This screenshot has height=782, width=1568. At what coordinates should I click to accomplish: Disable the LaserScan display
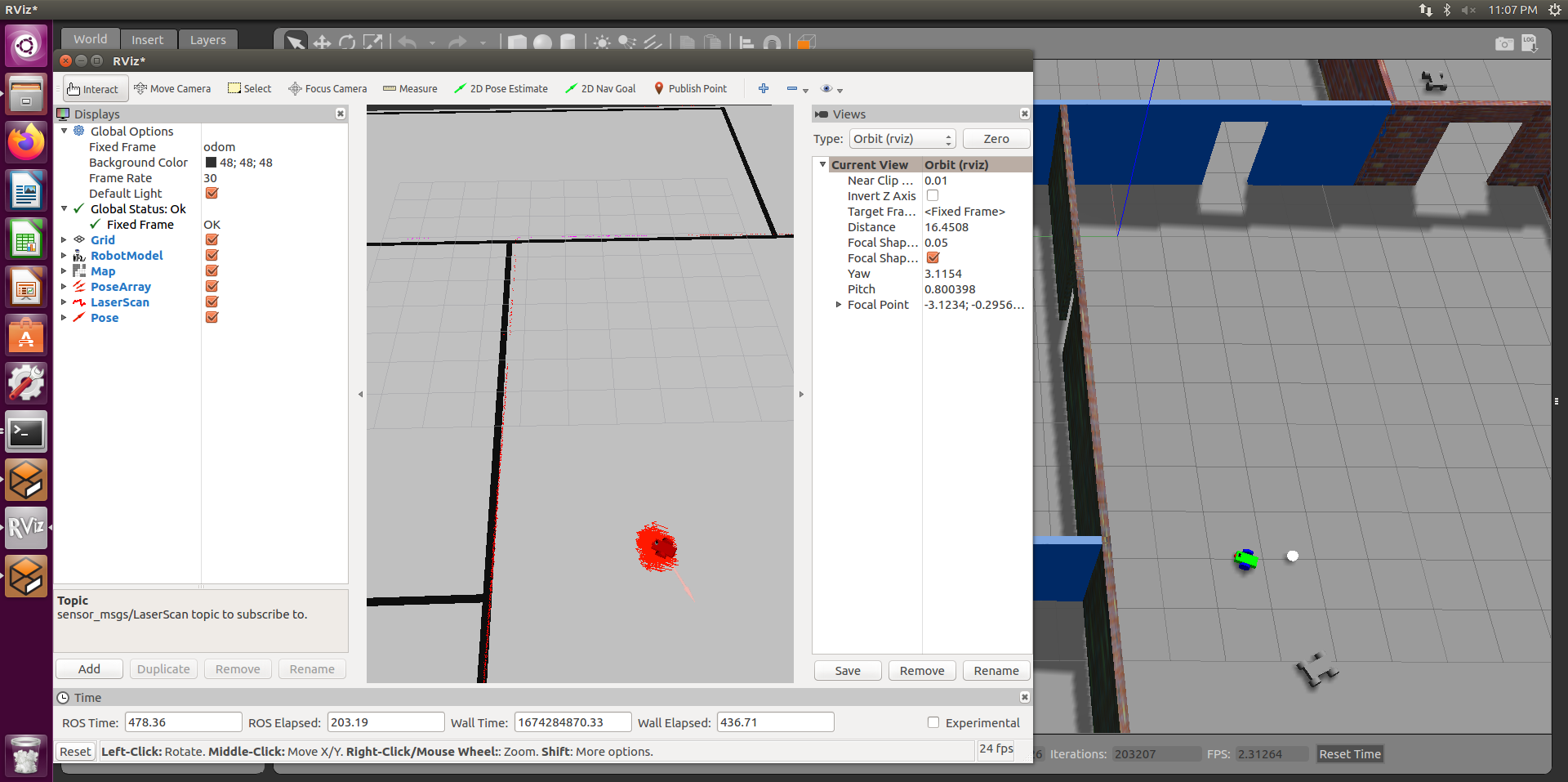[212, 302]
